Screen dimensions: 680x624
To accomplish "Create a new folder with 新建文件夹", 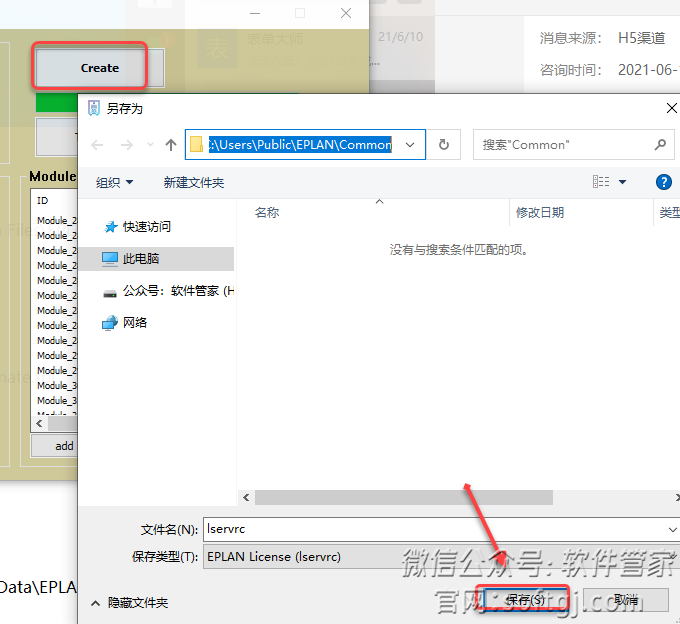I will tap(193, 183).
